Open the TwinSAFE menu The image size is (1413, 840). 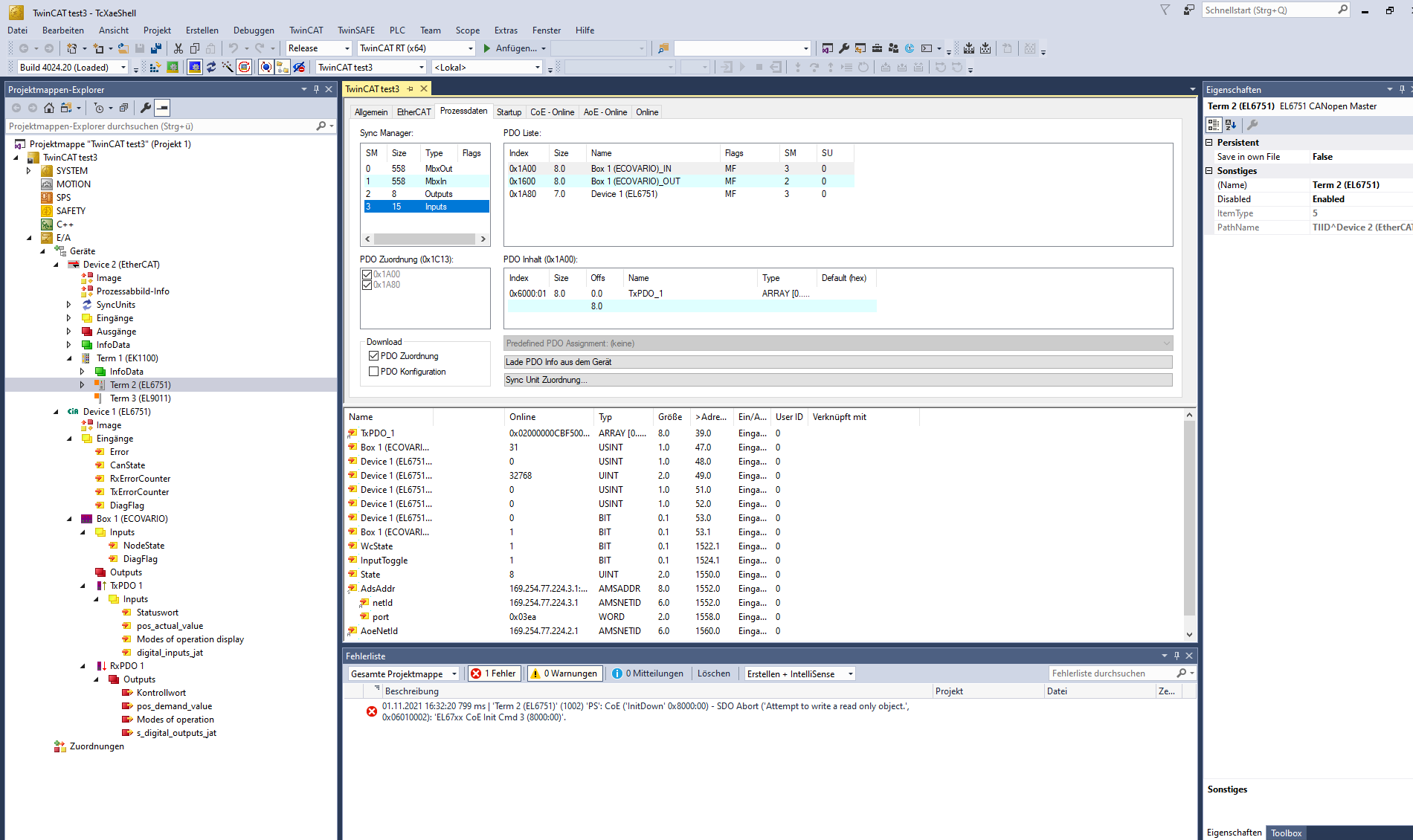356,30
